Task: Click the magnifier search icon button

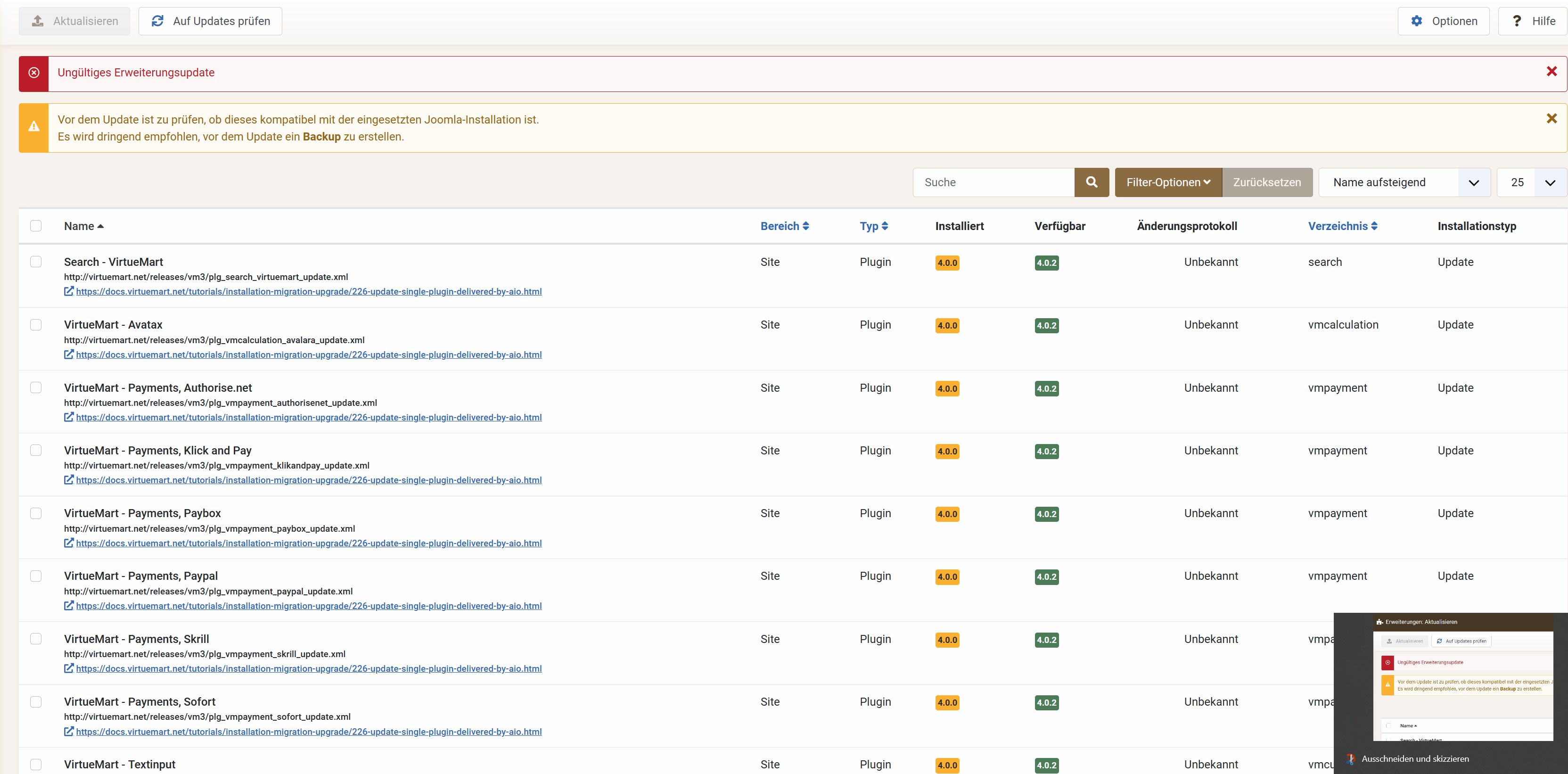Action: (1092, 182)
